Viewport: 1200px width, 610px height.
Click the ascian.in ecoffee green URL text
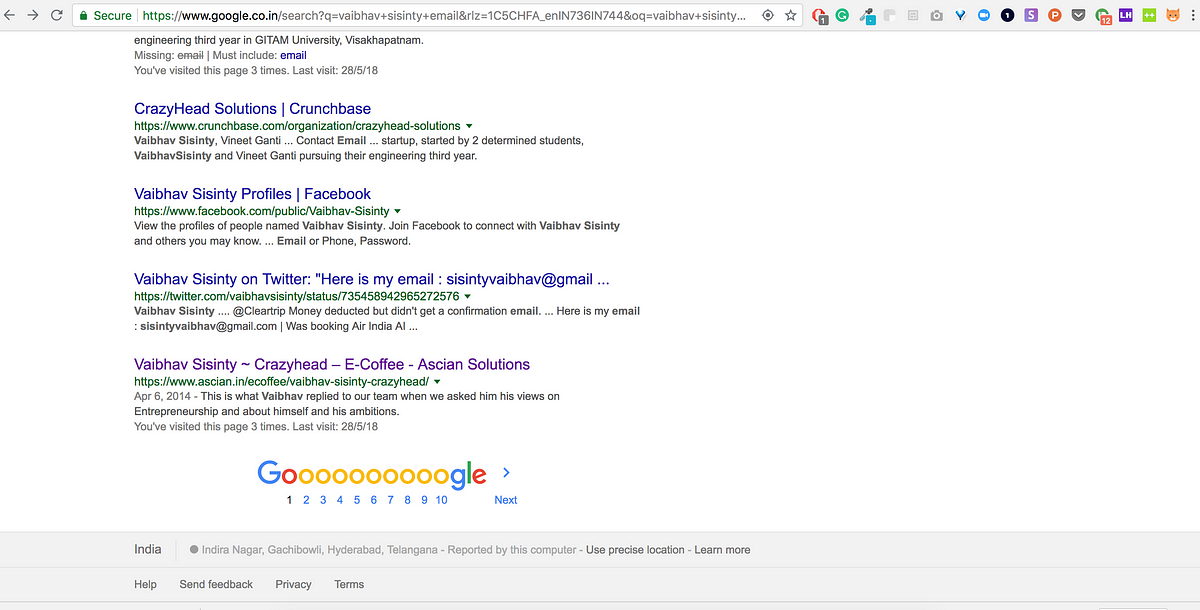(282, 382)
